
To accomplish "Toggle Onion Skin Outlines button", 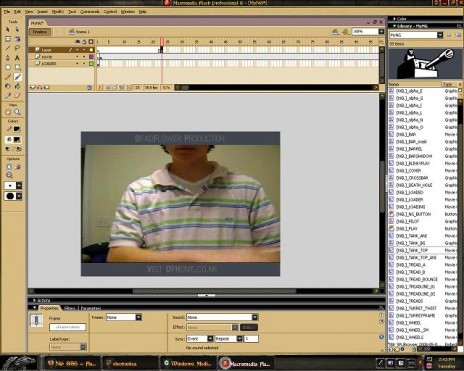I will 114,87.
